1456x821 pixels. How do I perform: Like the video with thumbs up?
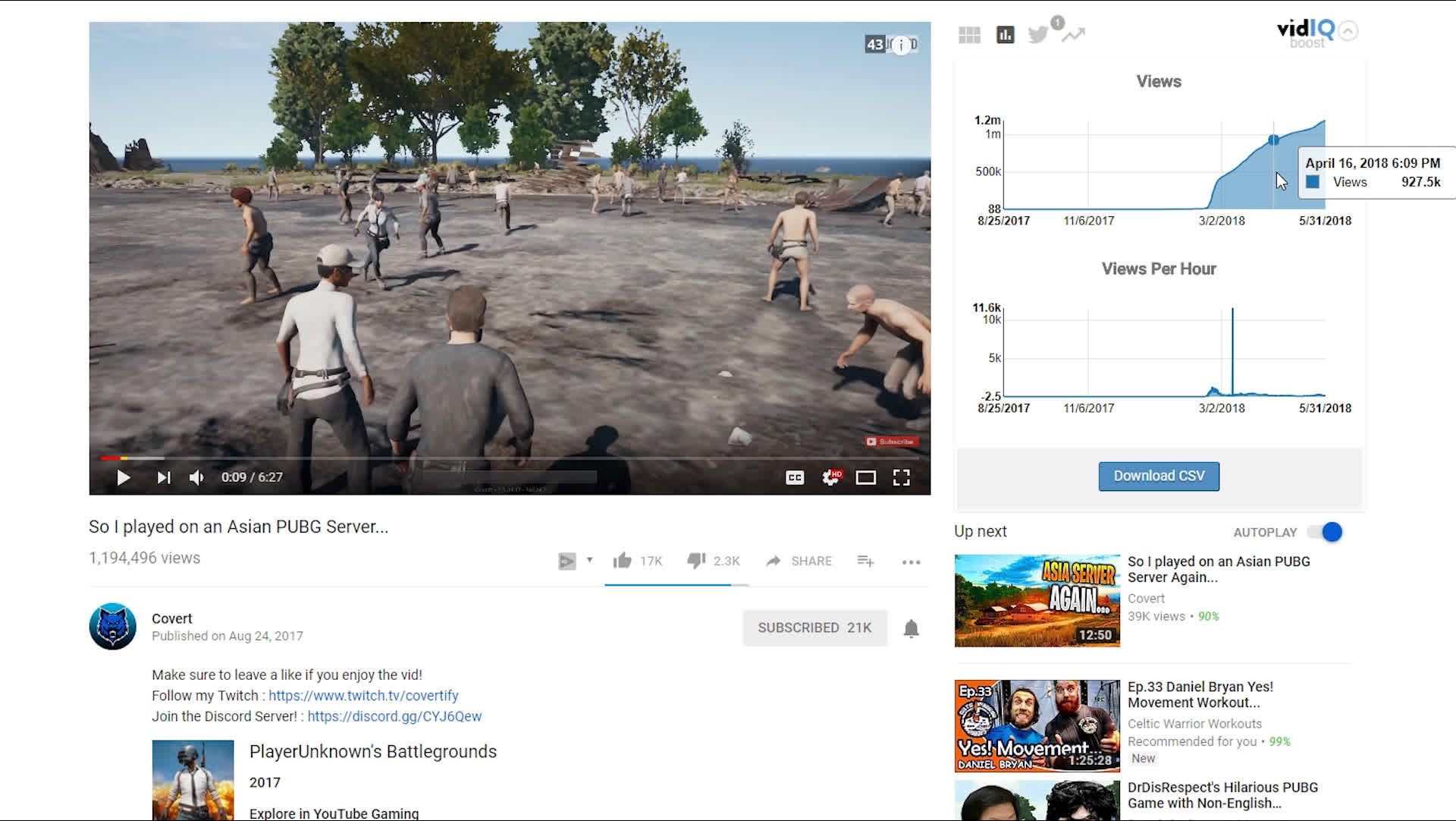[x=623, y=561]
